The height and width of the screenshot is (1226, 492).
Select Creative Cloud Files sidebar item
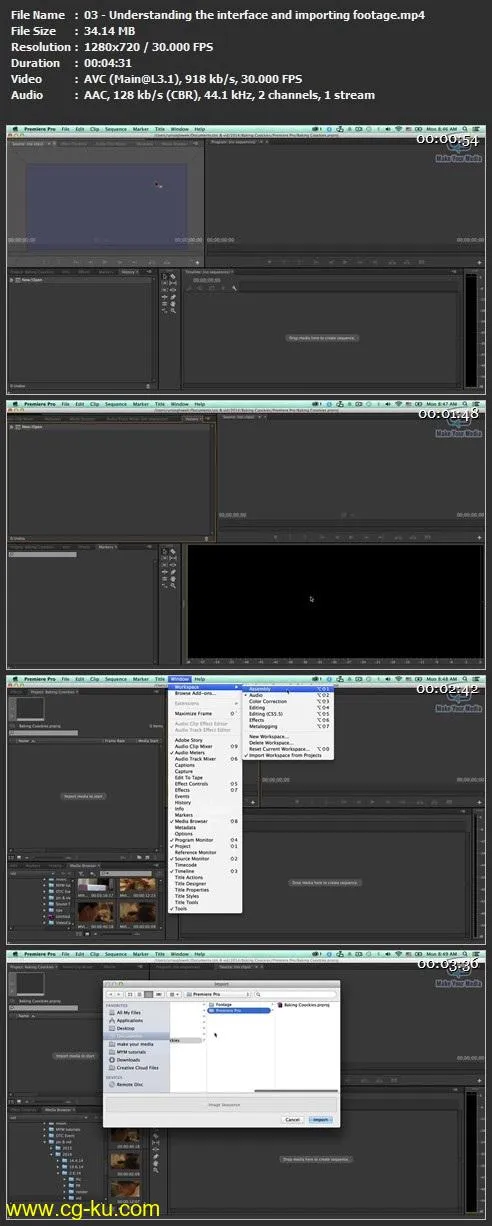click(135, 1068)
